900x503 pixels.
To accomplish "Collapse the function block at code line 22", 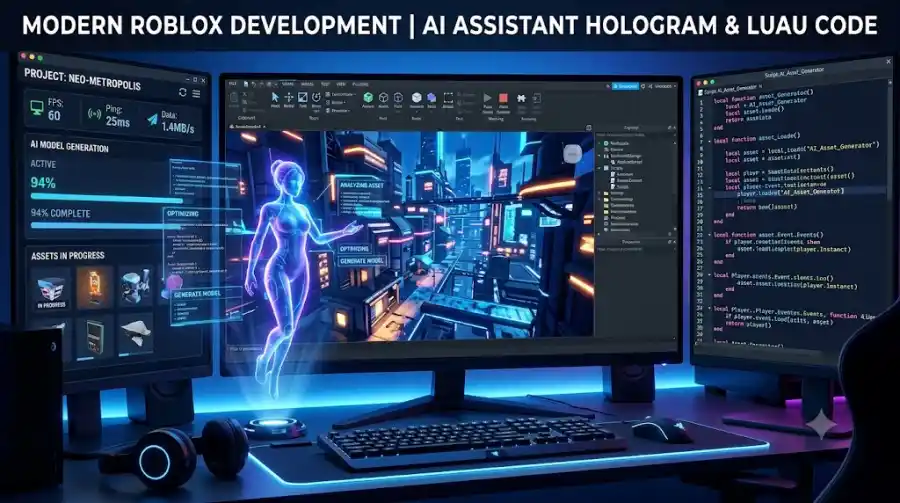I will coord(710,235).
